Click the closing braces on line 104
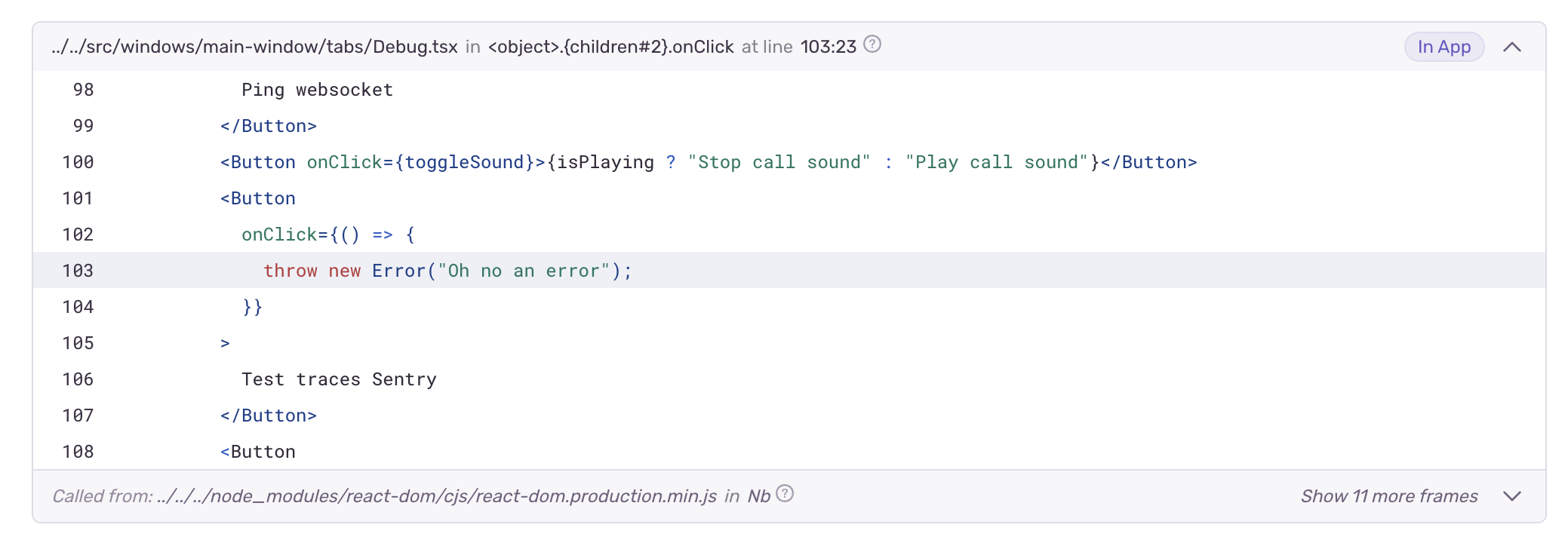Viewport: 1568px width, 552px height. click(253, 307)
